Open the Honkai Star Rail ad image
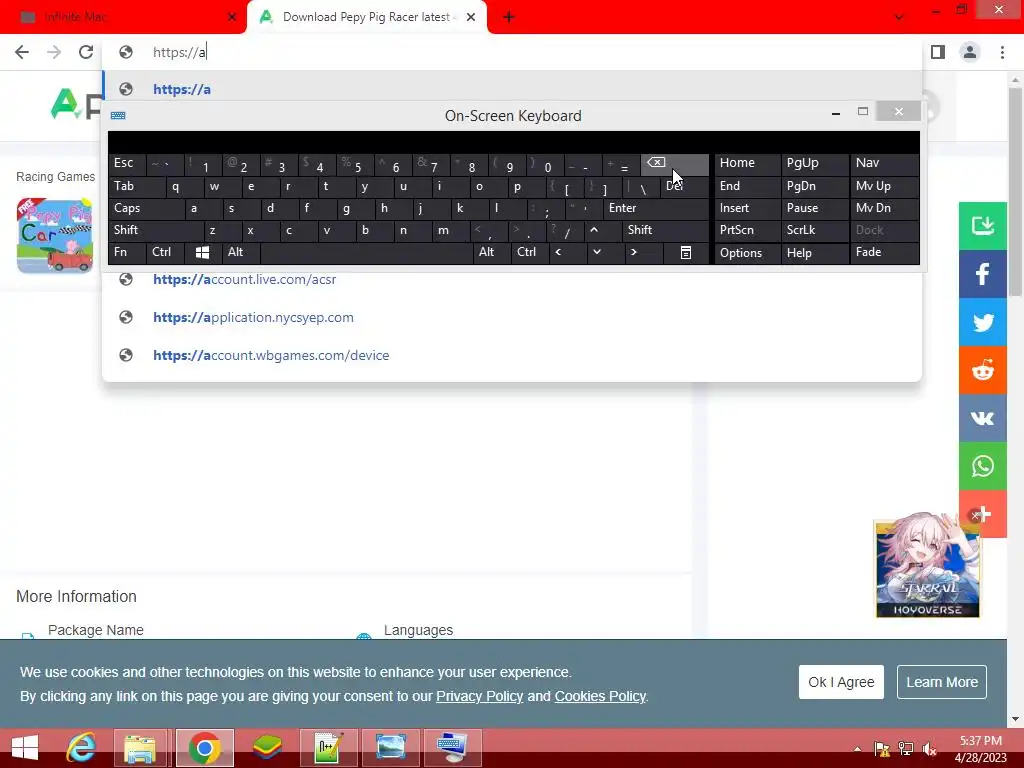1024x768 pixels. click(927, 568)
